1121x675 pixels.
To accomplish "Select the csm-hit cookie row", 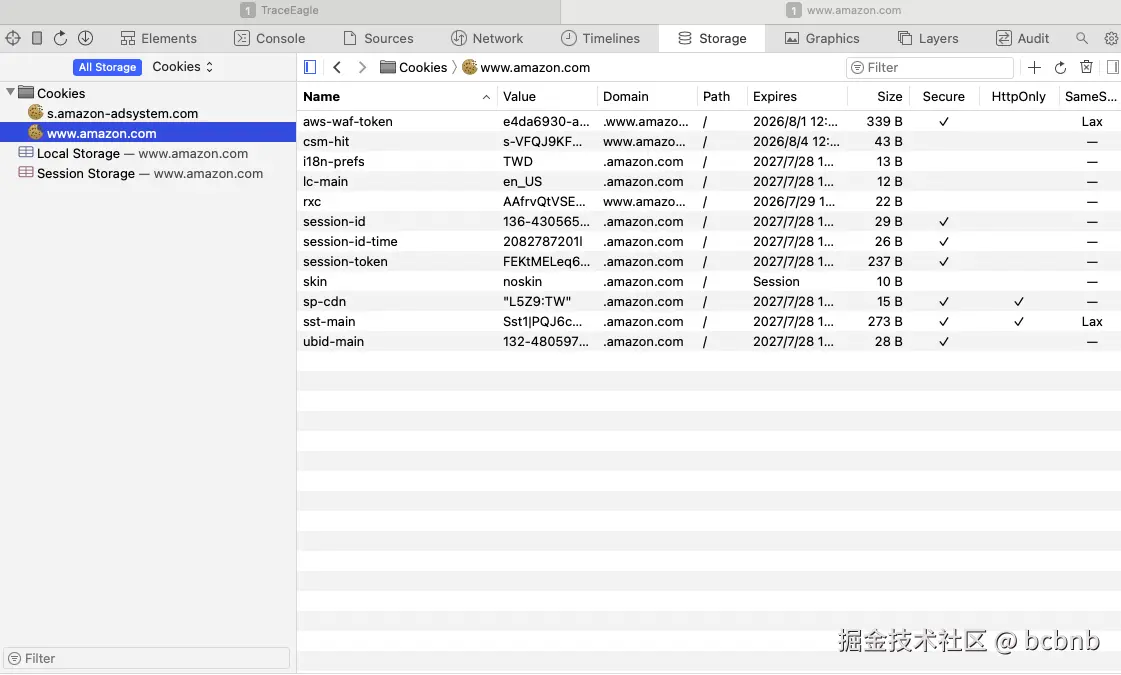I will (708, 142).
